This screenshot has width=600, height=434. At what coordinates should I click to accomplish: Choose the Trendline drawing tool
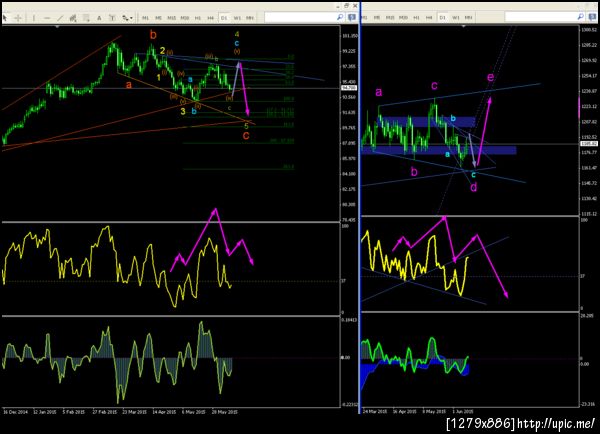point(60,18)
